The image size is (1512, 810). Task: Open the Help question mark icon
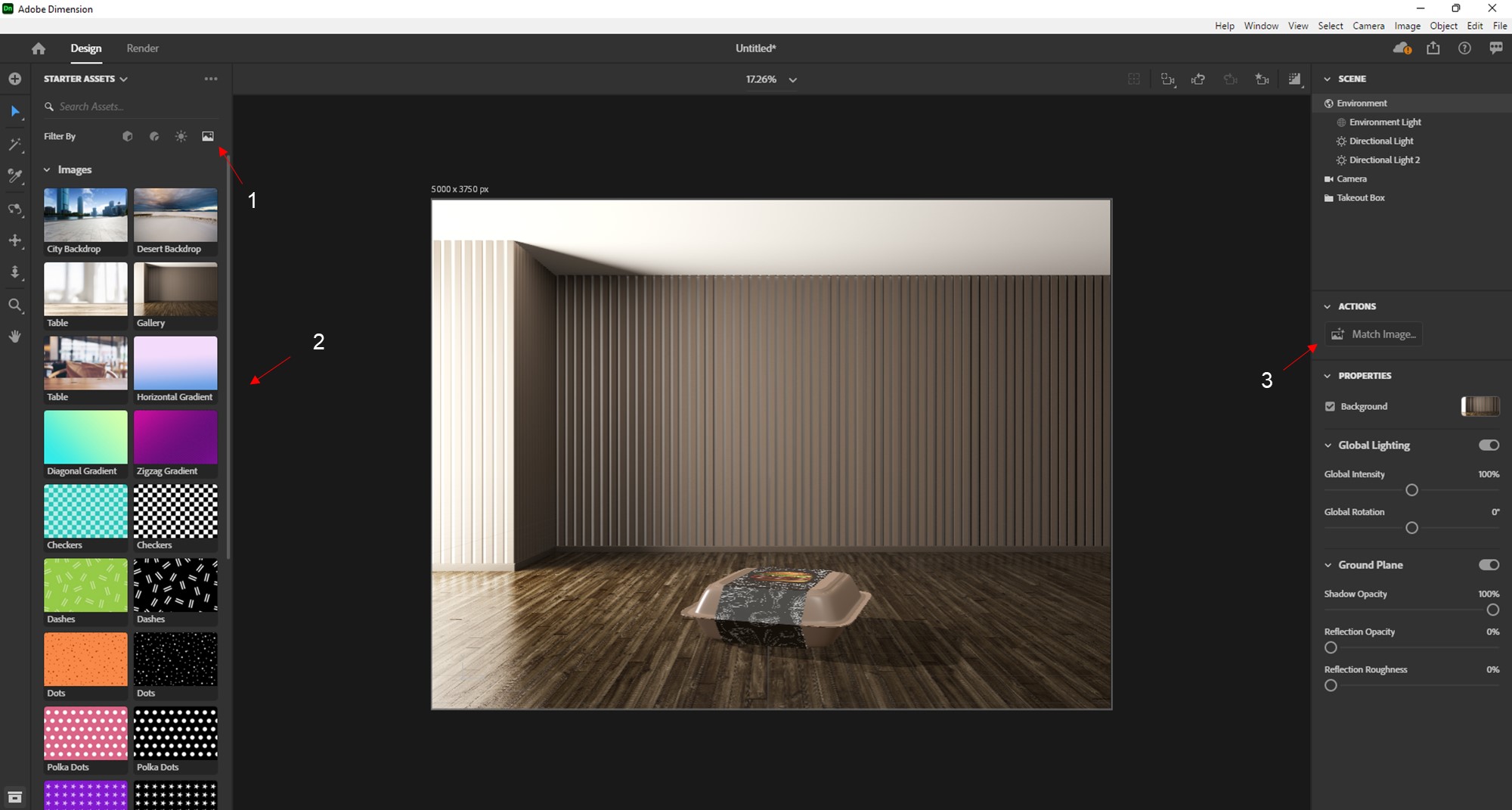click(x=1465, y=48)
